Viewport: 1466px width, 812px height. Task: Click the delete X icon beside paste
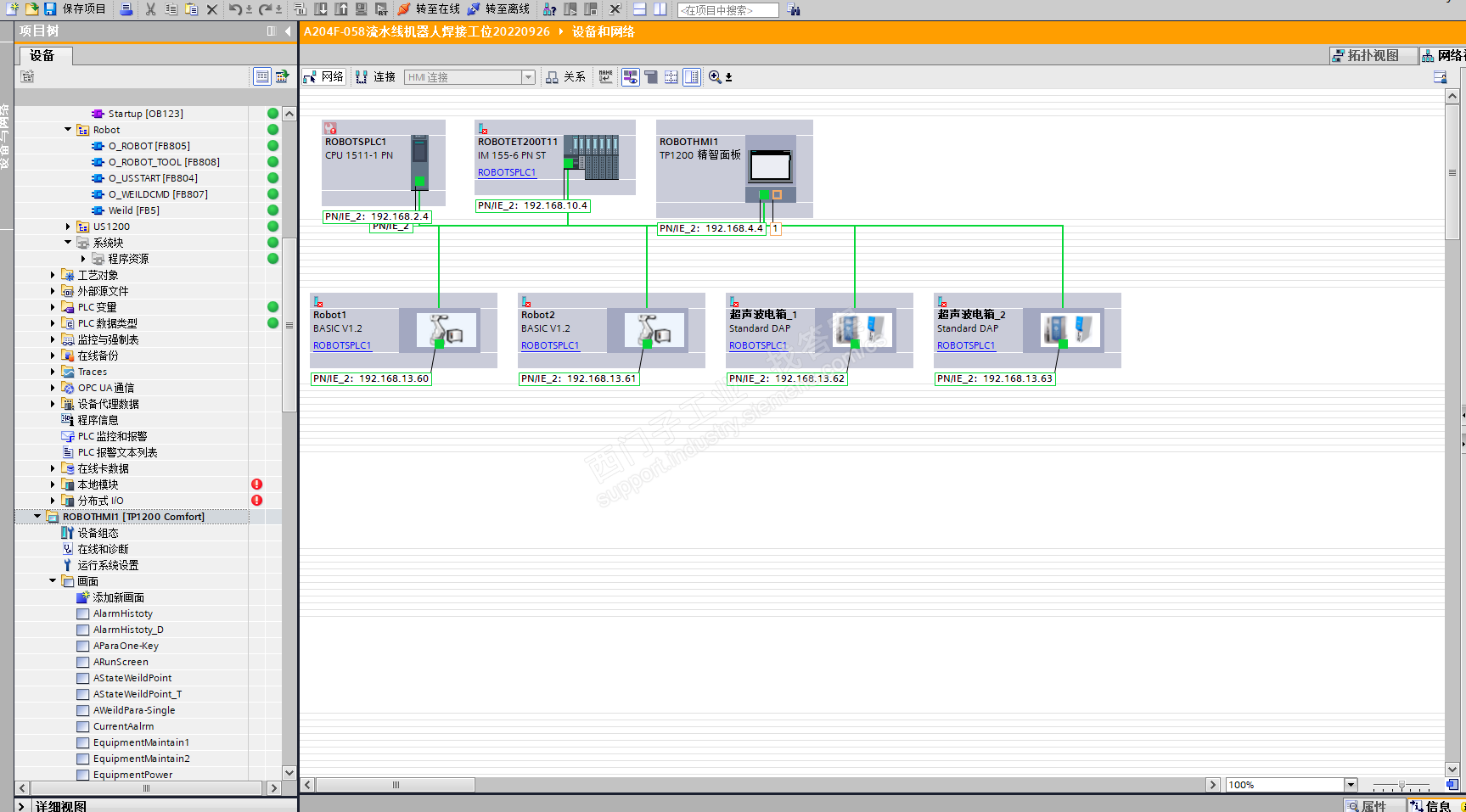(212, 9)
